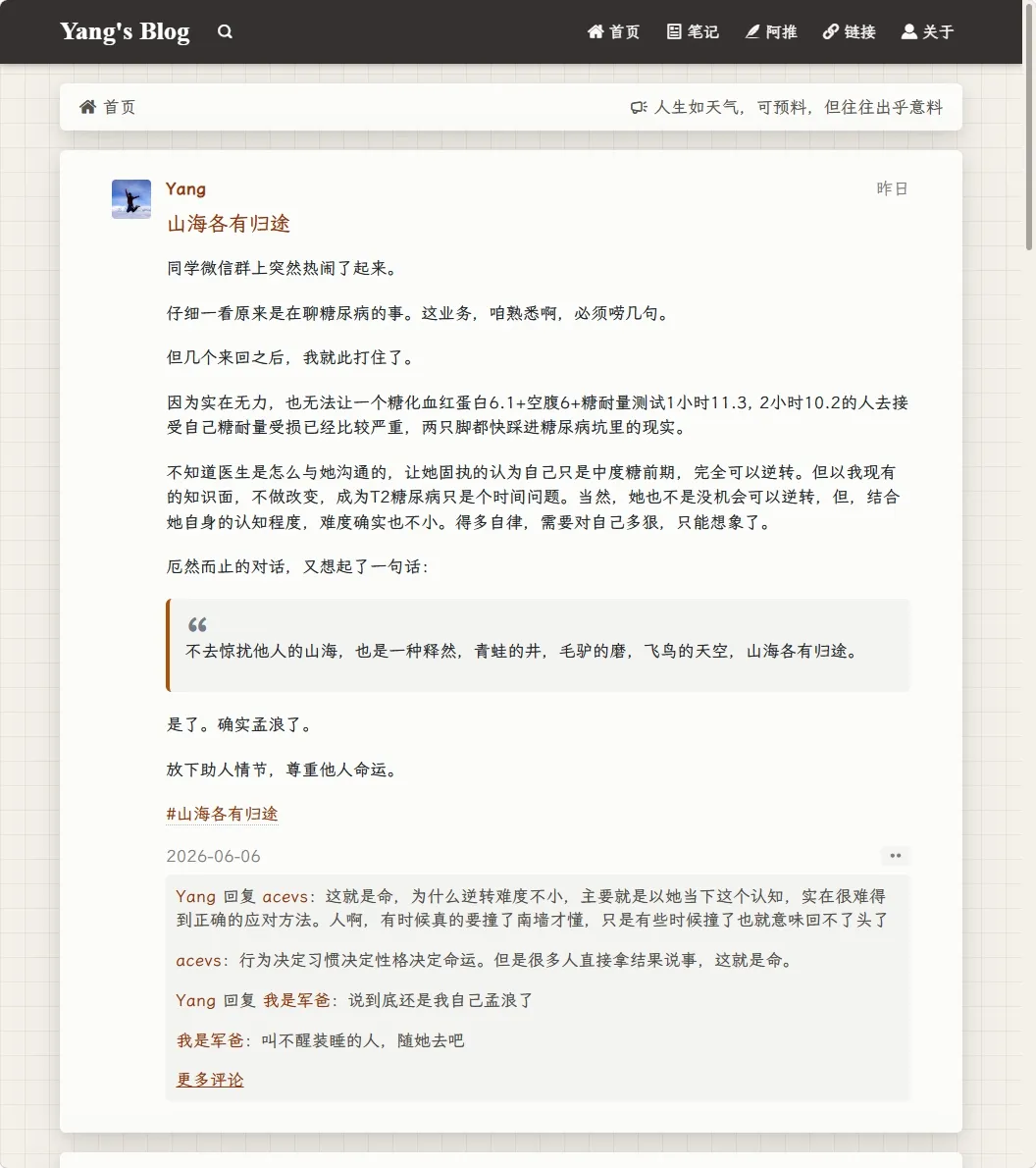1036x1168 pixels.
Task: Click the home icon beside 首页 in navbar
Action: coord(596,31)
